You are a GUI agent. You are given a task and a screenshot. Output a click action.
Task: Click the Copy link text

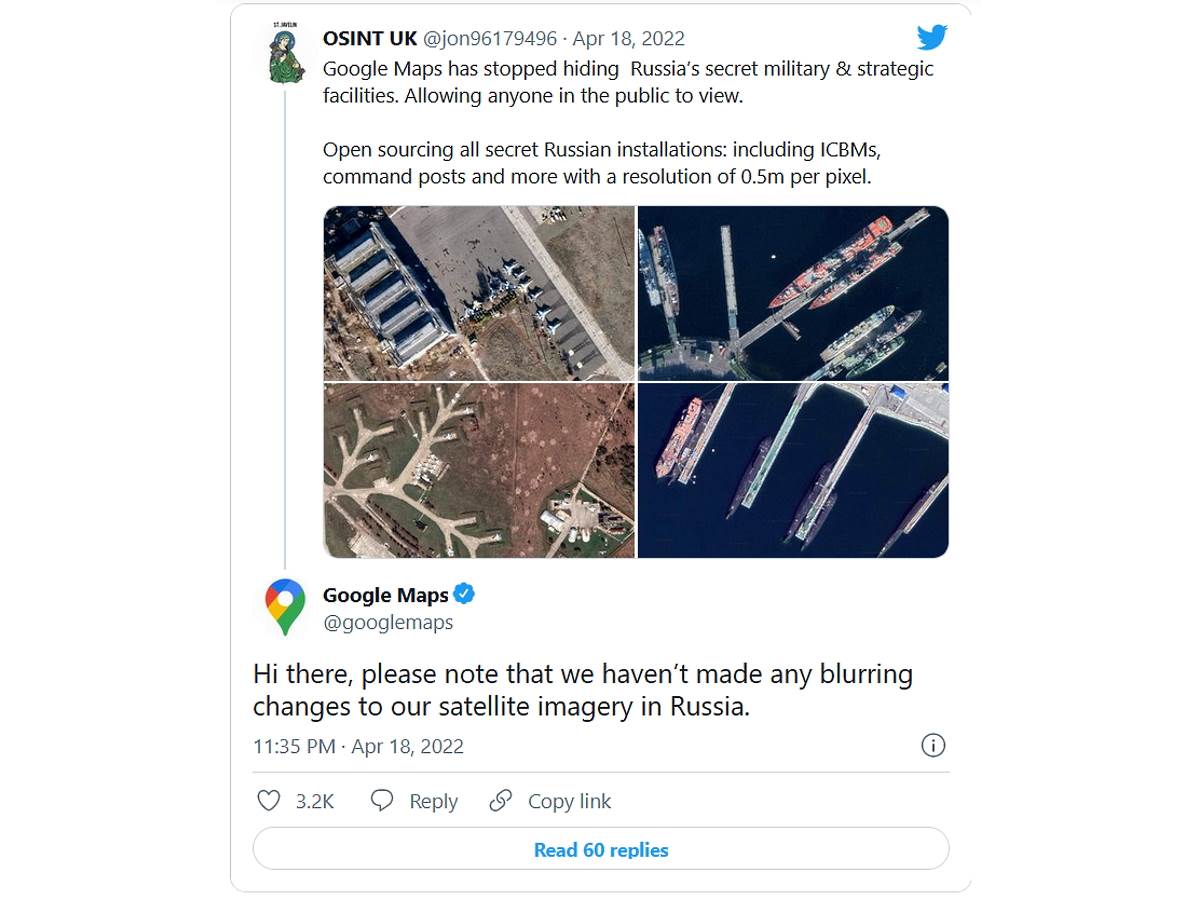[569, 801]
